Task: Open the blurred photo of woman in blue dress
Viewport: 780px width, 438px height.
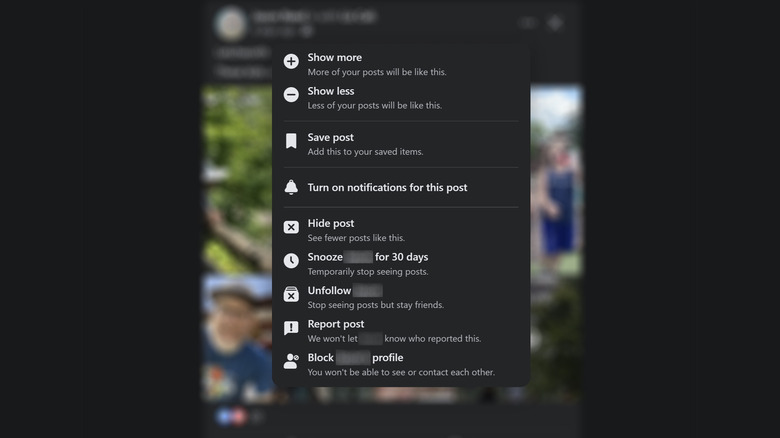Action: 556,179
